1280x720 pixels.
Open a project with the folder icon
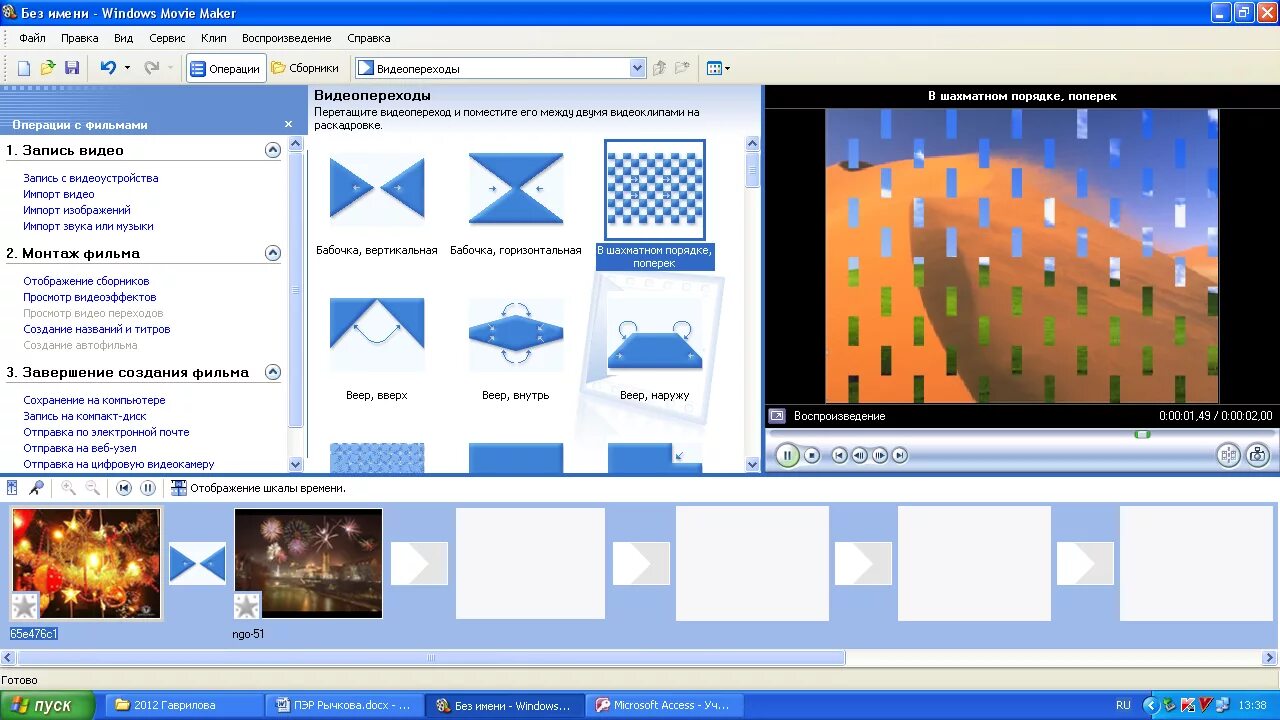pos(48,68)
